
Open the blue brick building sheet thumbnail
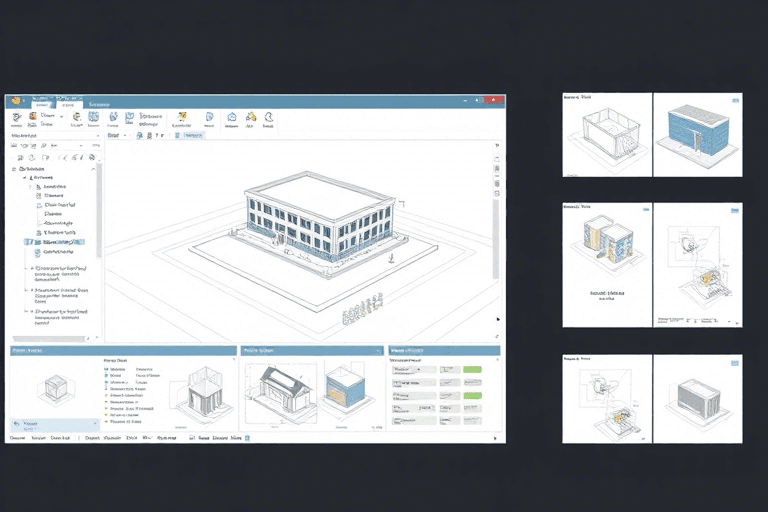698,135
